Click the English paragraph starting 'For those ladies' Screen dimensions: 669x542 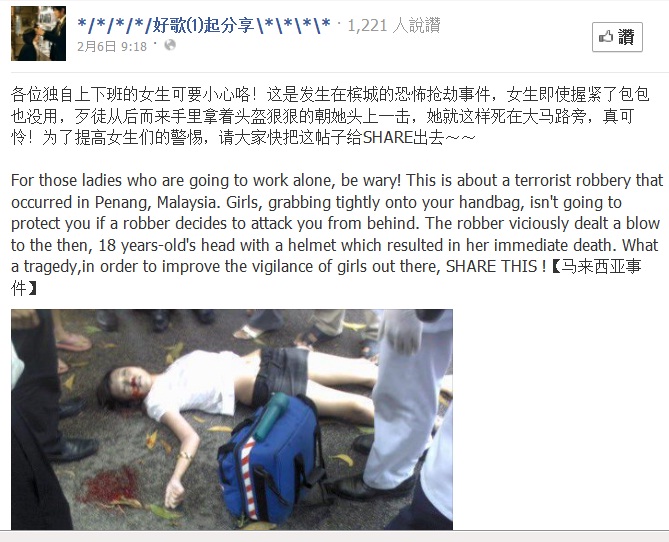(337, 234)
